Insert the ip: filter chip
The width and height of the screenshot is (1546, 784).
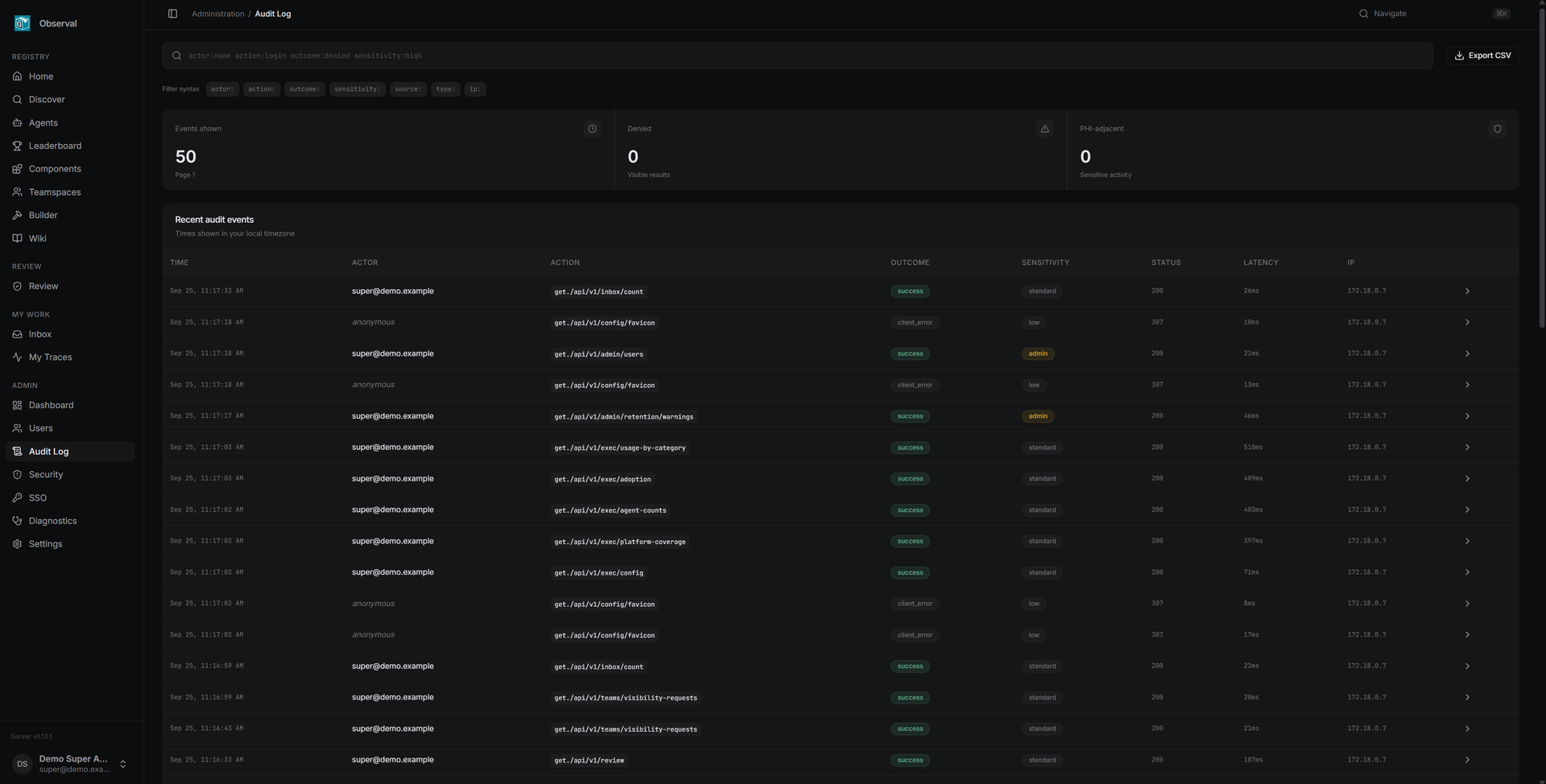[475, 89]
